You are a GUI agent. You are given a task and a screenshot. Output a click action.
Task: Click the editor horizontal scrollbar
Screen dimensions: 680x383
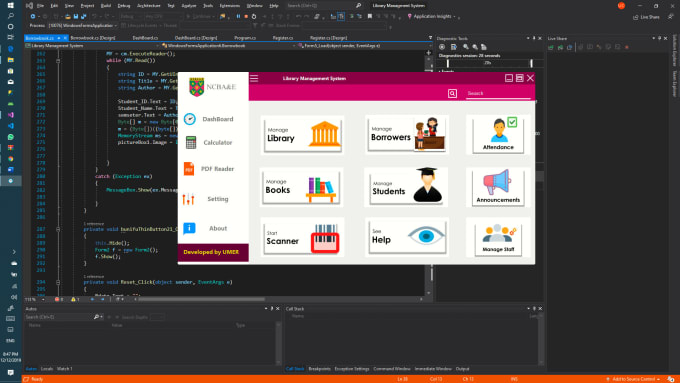(x=201, y=299)
